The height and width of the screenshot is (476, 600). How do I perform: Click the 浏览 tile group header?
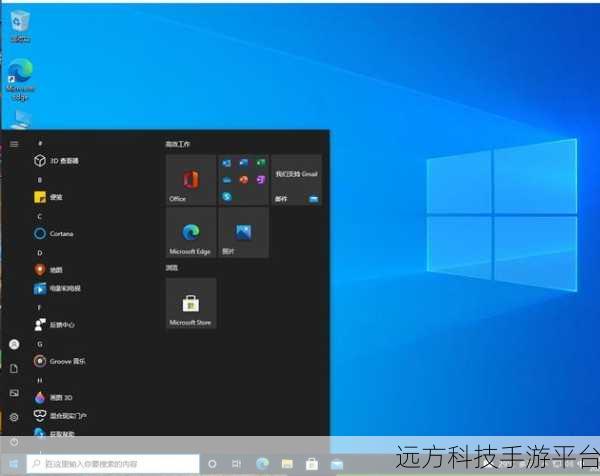(171, 267)
